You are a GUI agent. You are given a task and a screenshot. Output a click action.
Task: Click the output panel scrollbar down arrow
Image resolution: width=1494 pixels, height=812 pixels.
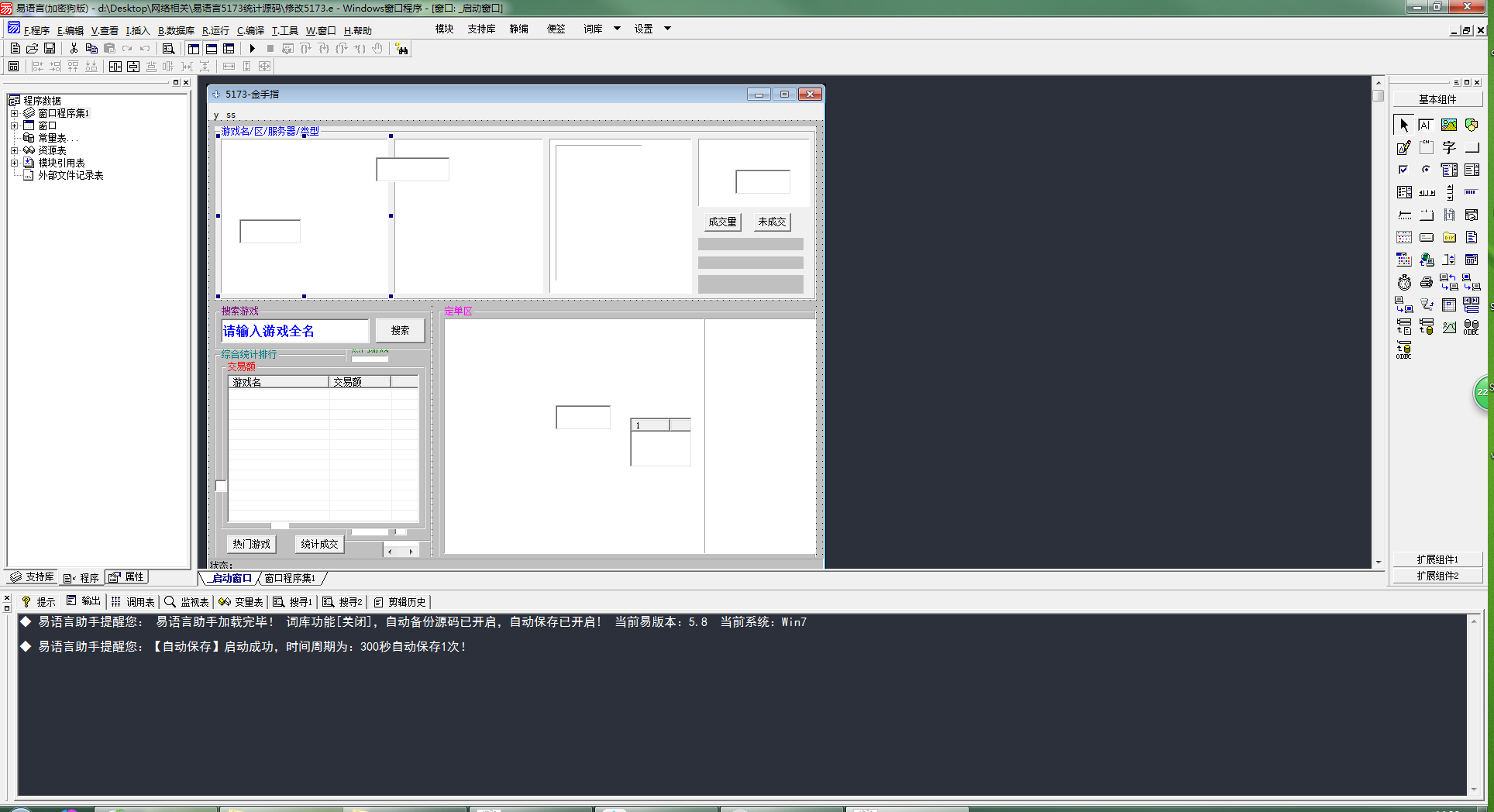[x=1474, y=790]
